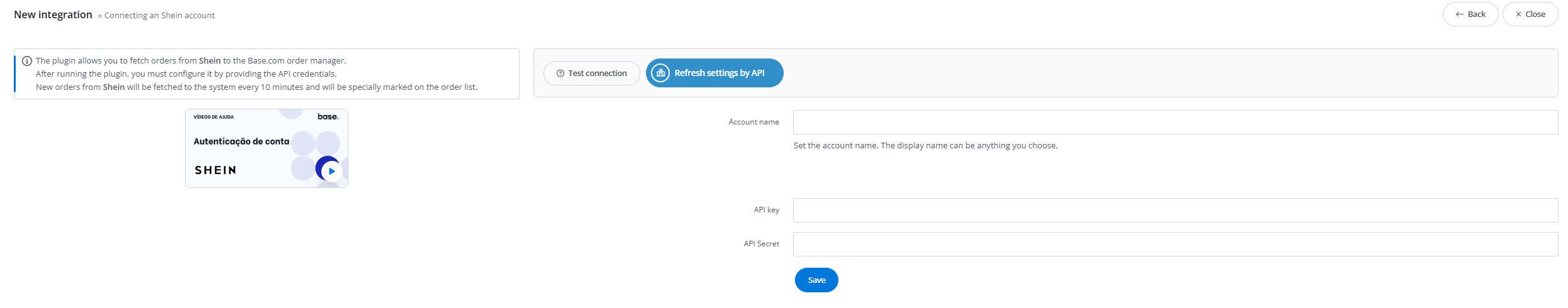
Task: Save the integration settings
Action: click(816, 280)
